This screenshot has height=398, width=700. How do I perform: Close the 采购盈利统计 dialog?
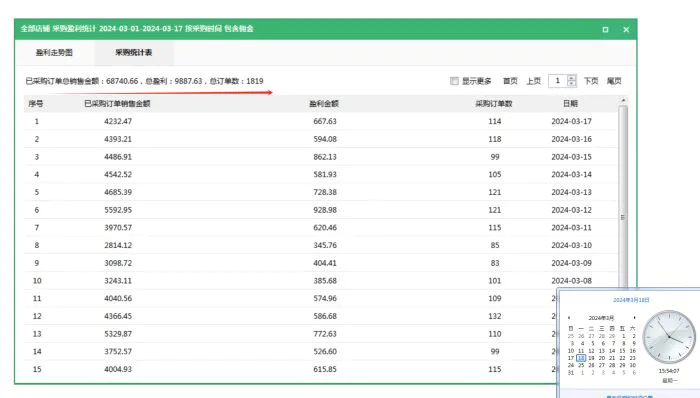(626, 29)
